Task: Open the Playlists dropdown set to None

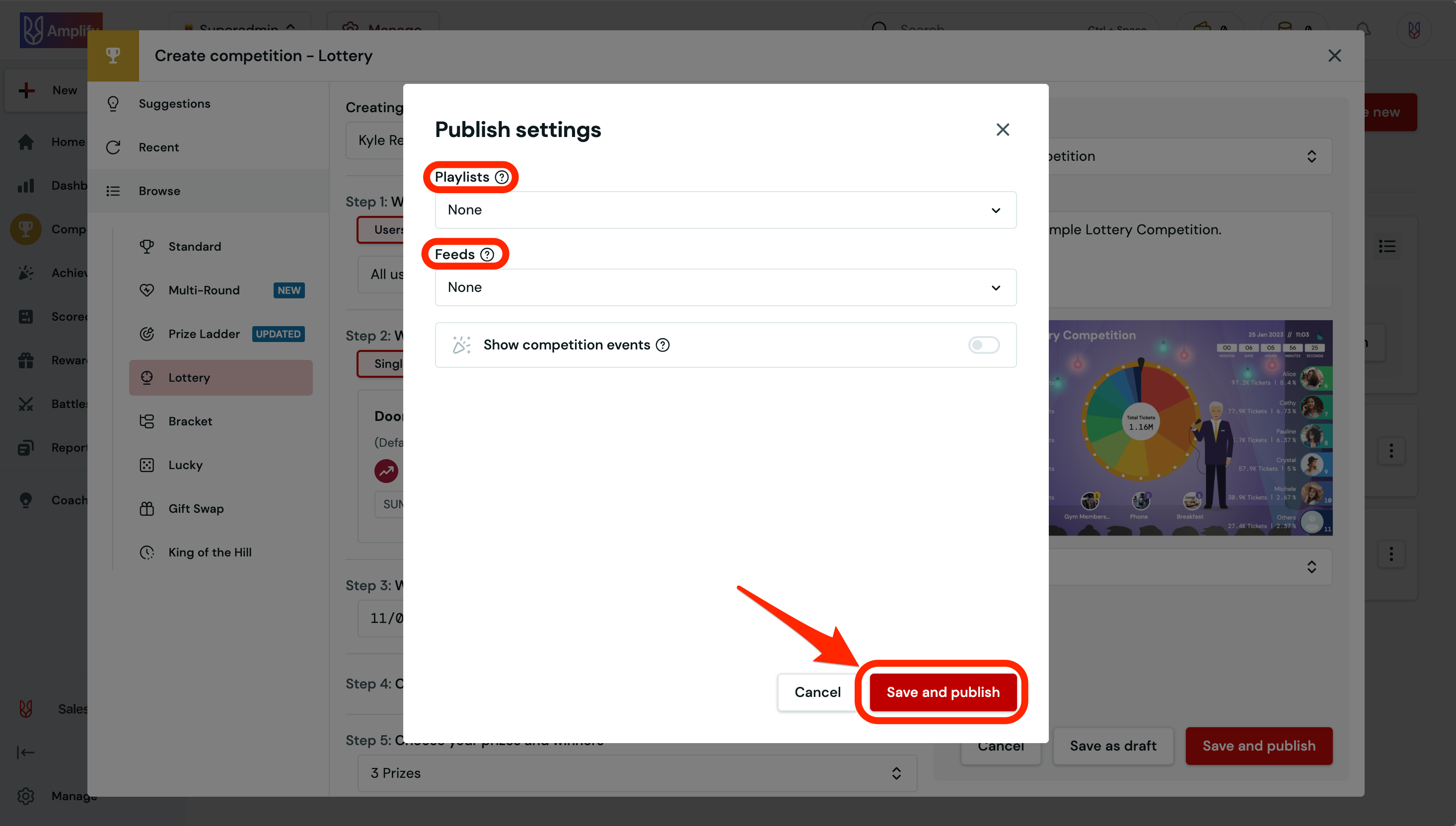Action: click(x=725, y=209)
